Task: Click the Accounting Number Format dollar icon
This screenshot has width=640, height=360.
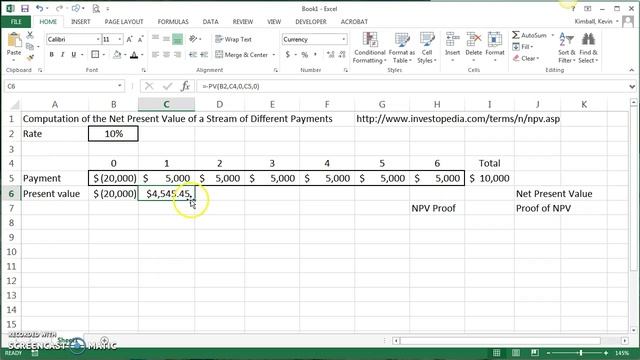Action: coord(288,54)
